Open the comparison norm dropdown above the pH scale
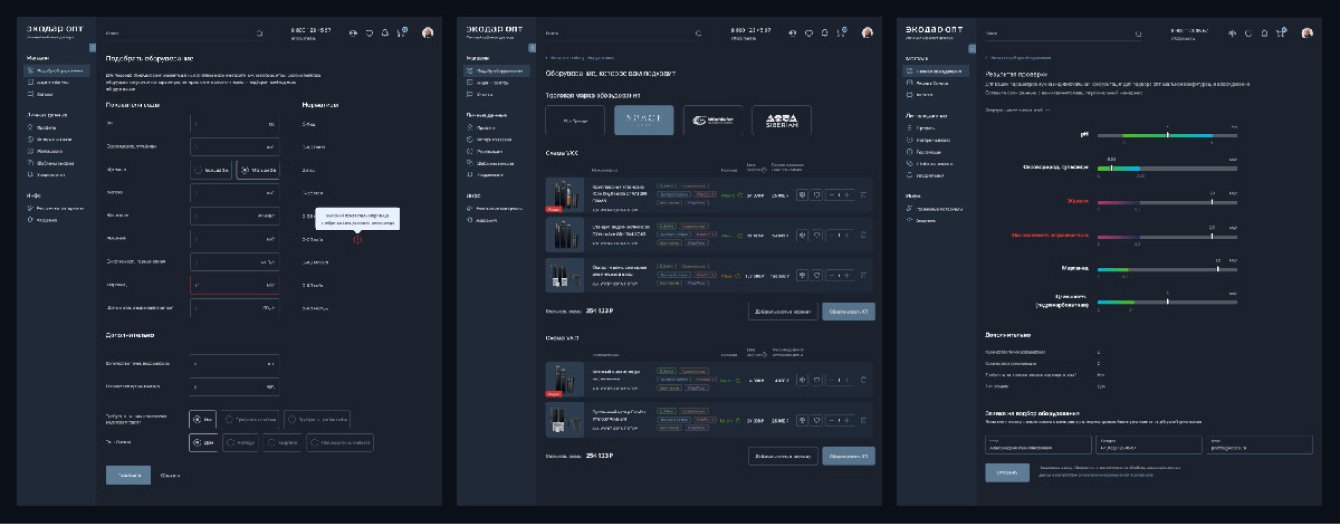1340x524 pixels. tap(1020, 109)
